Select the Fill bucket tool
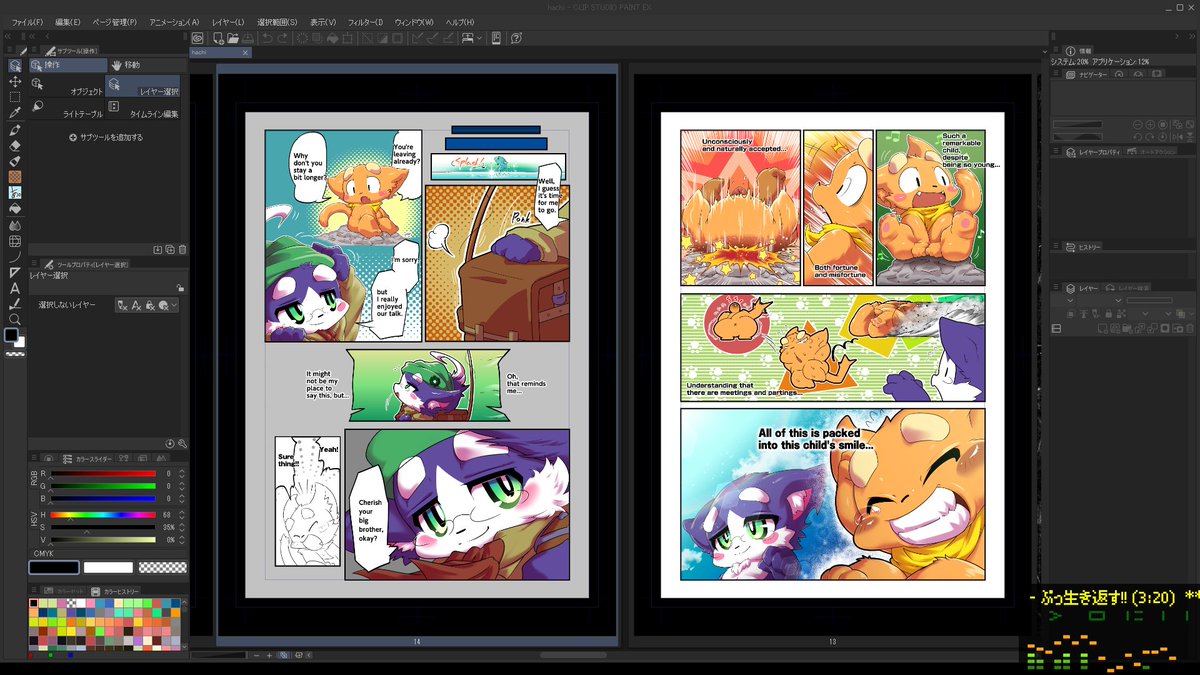 [x=15, y=209]
